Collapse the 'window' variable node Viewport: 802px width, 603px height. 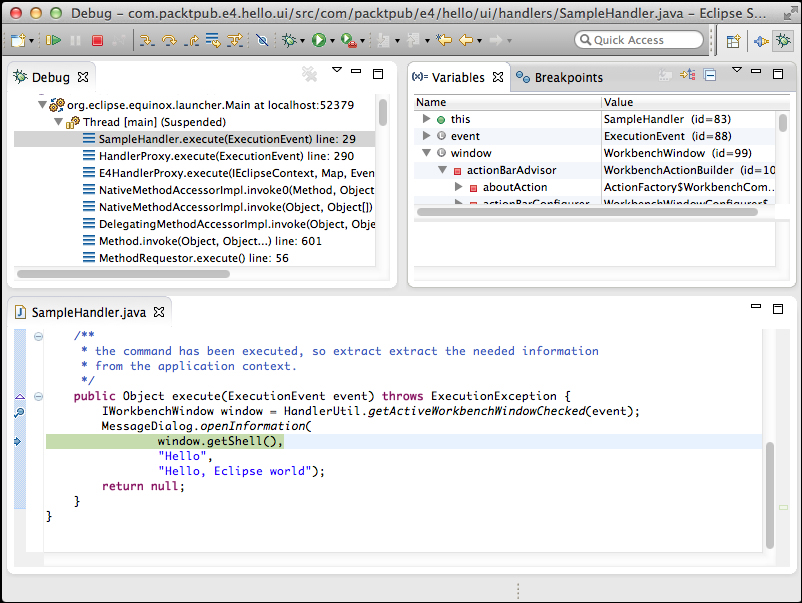tap(427, 153)
